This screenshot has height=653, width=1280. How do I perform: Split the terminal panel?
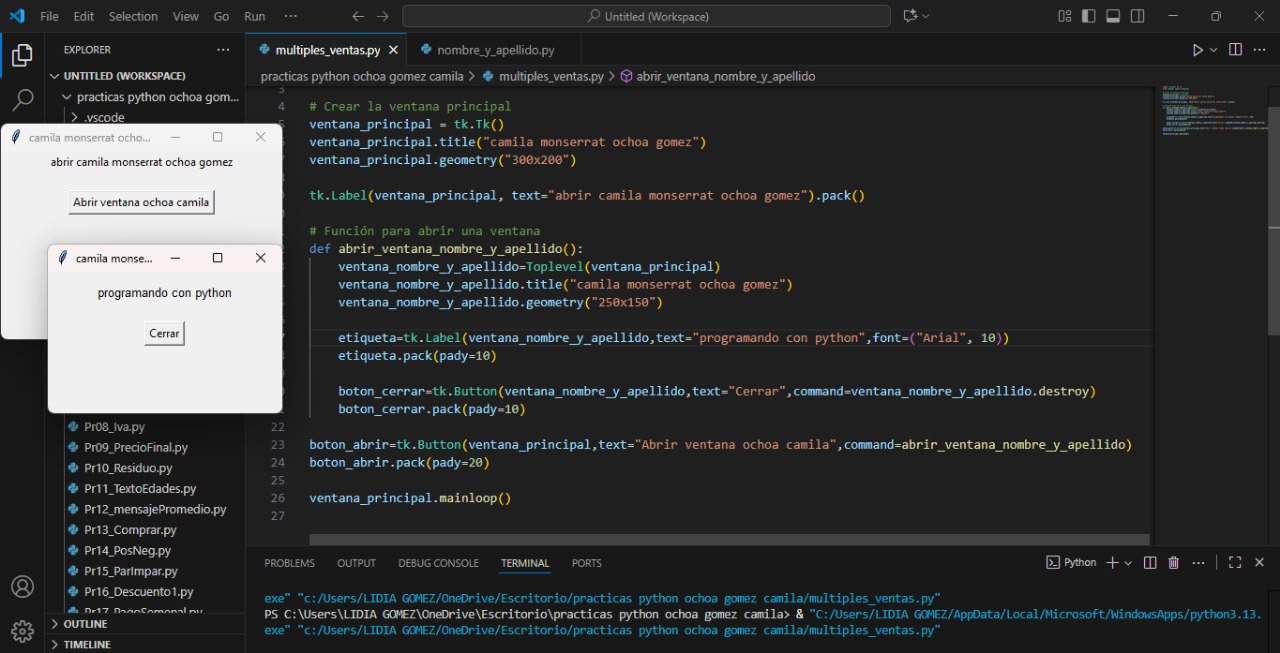pos(1150,563)
